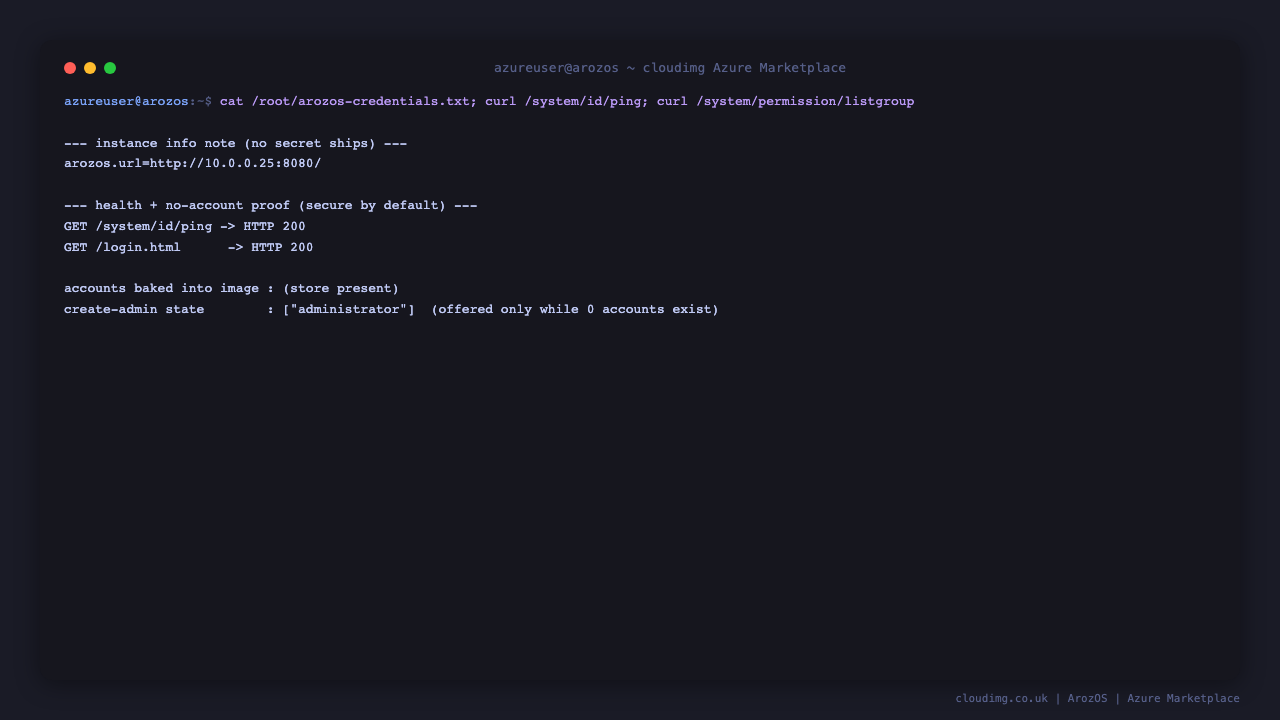The image size is (1280, 720).
Task: Click the yellow minimize window dot
Action: click(90, 68)
